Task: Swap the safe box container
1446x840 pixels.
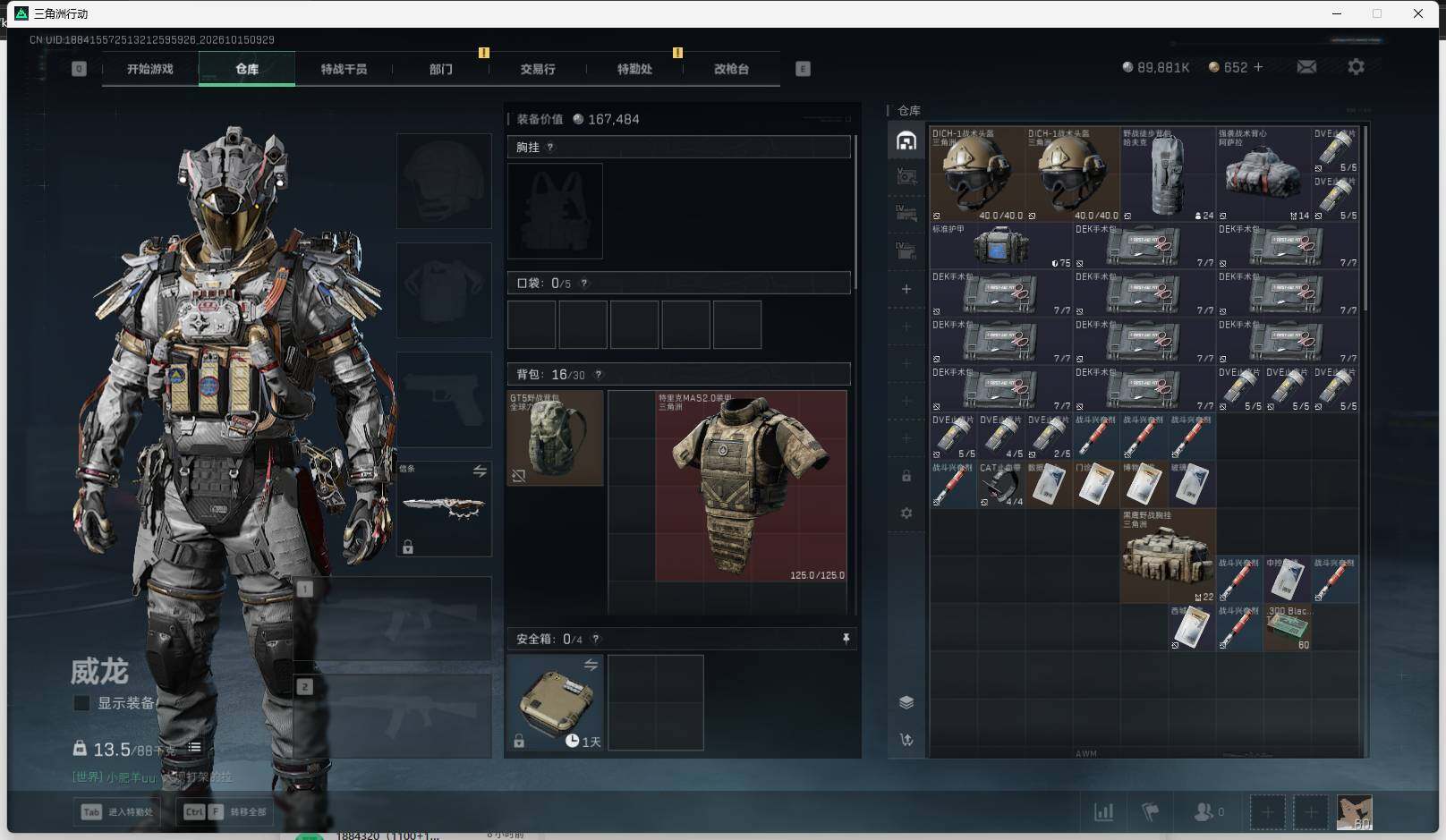Action: click(x=591, y=665)
